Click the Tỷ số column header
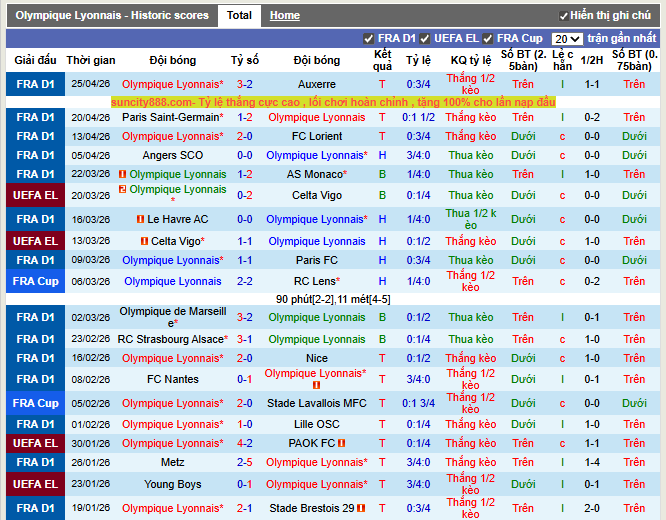Screen dimensions: 666x520 pos(245,60)
